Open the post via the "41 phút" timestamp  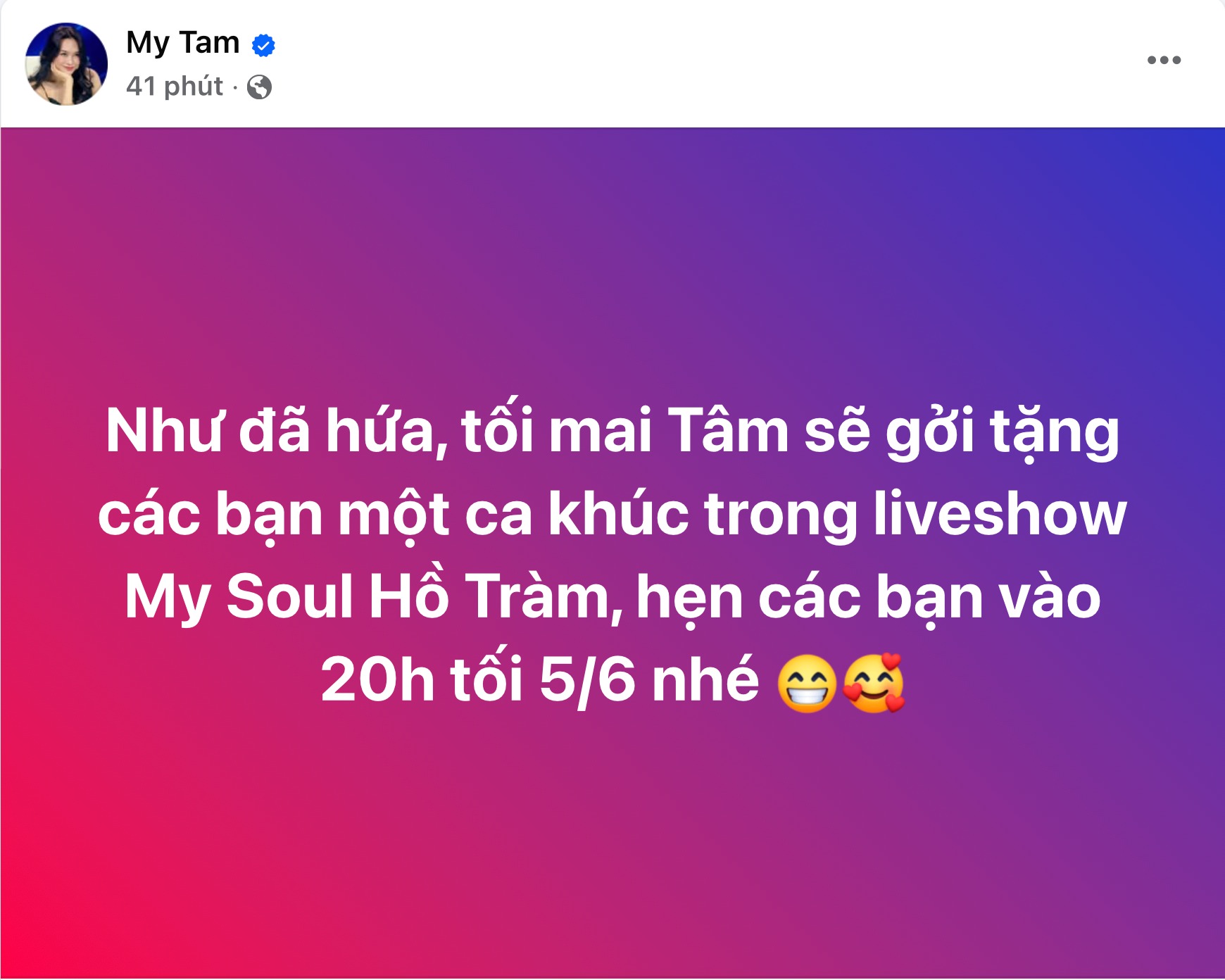175,87
